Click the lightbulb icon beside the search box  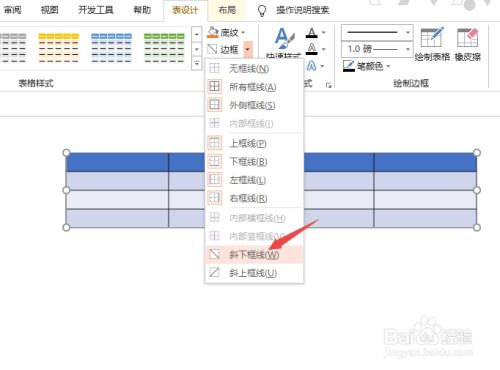(x=262, y=11)
